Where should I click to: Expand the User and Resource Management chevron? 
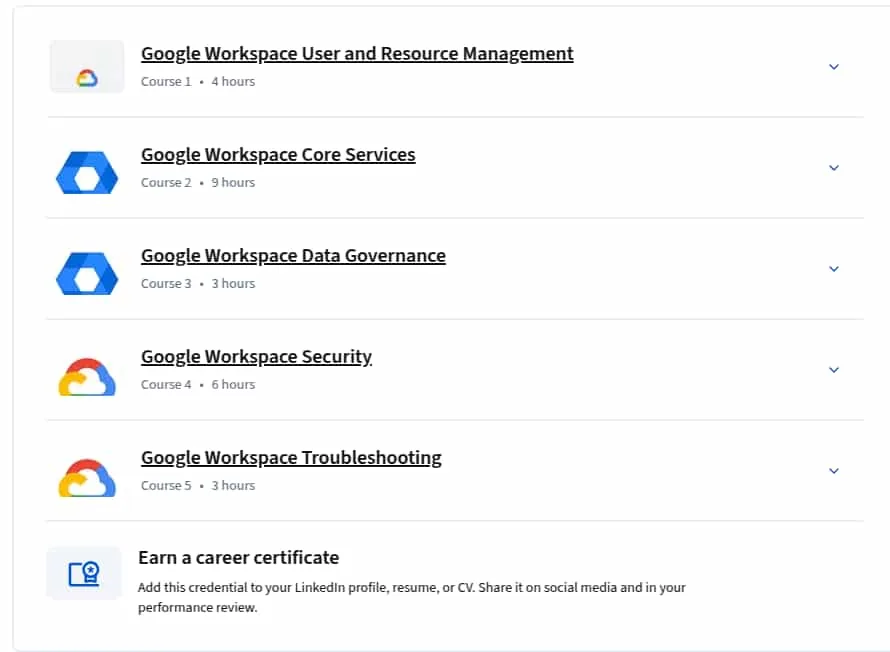coord(834,67)
